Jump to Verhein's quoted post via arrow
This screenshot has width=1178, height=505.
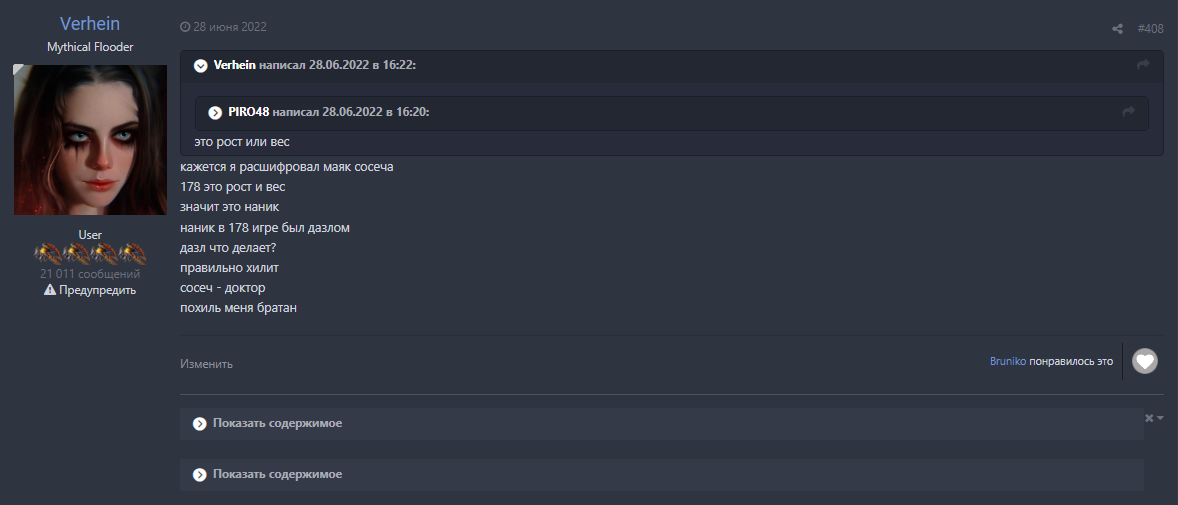pos(1143,65)
